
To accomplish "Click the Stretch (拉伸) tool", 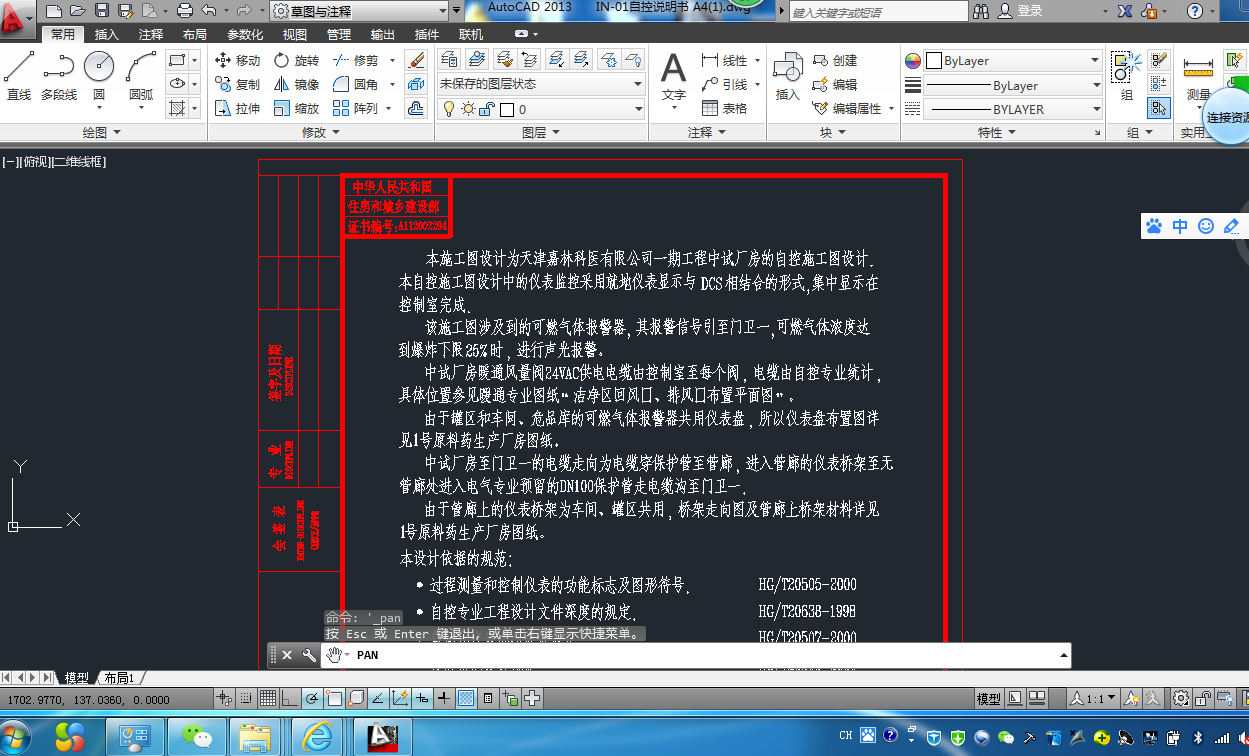I will [238, 108].
